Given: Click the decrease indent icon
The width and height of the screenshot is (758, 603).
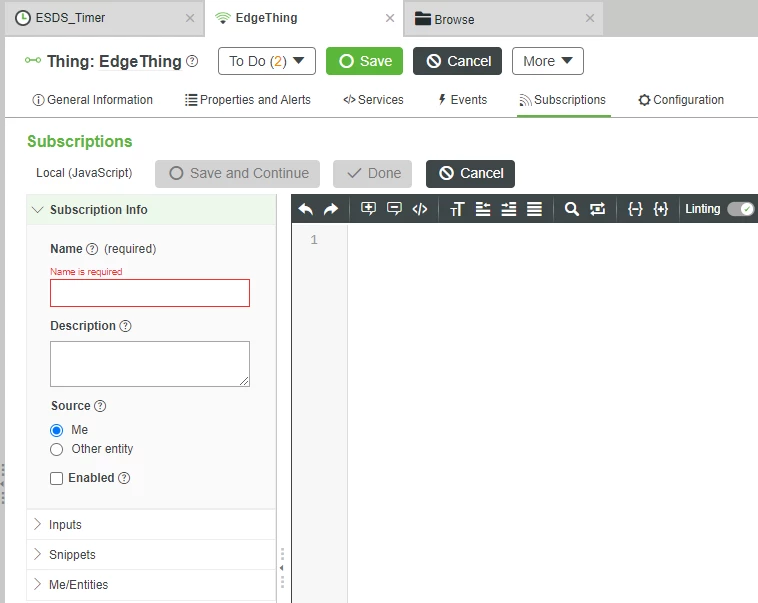Looking at the screenshot, I should (482, 209).
